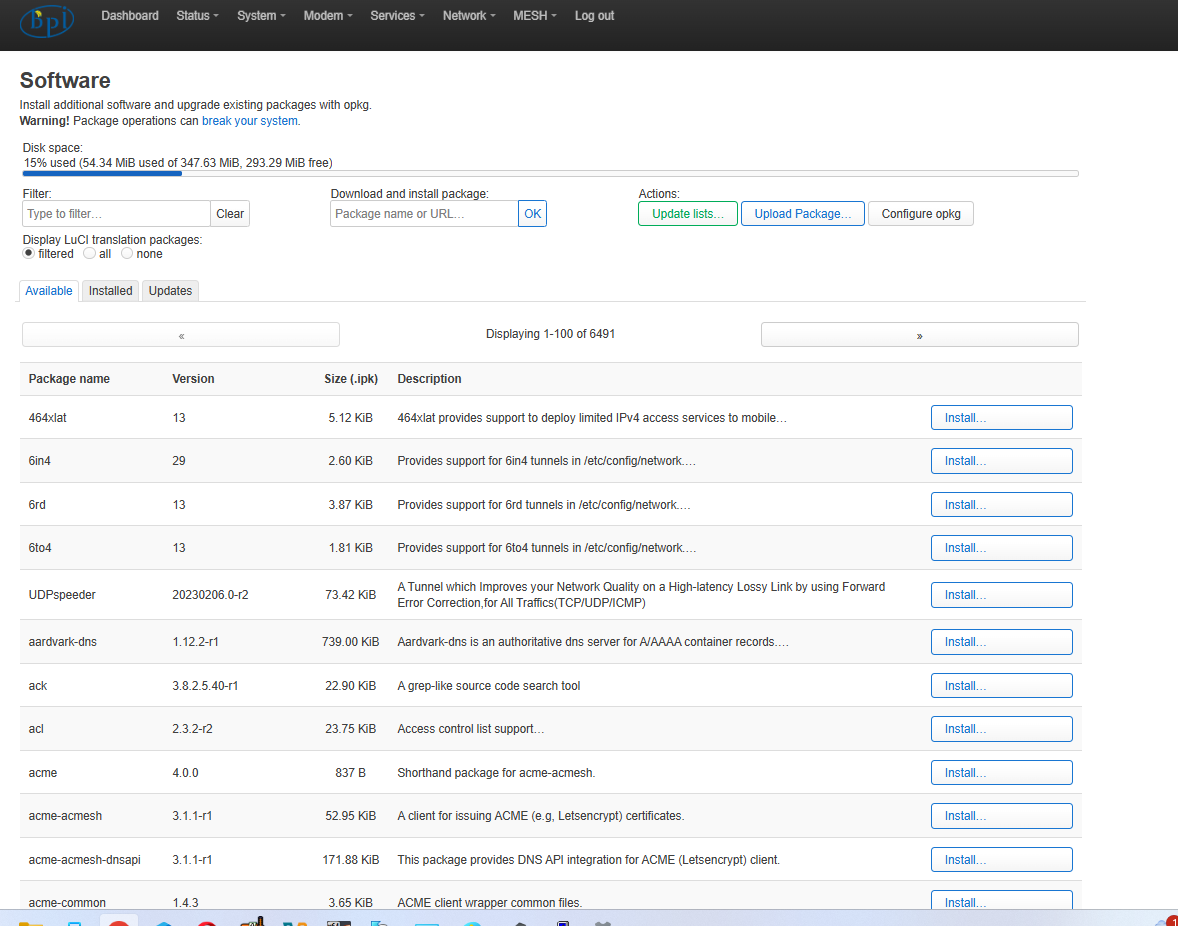1178x926 pixels.
Task: Expand the Network menu in navbar
Action: 468,16
